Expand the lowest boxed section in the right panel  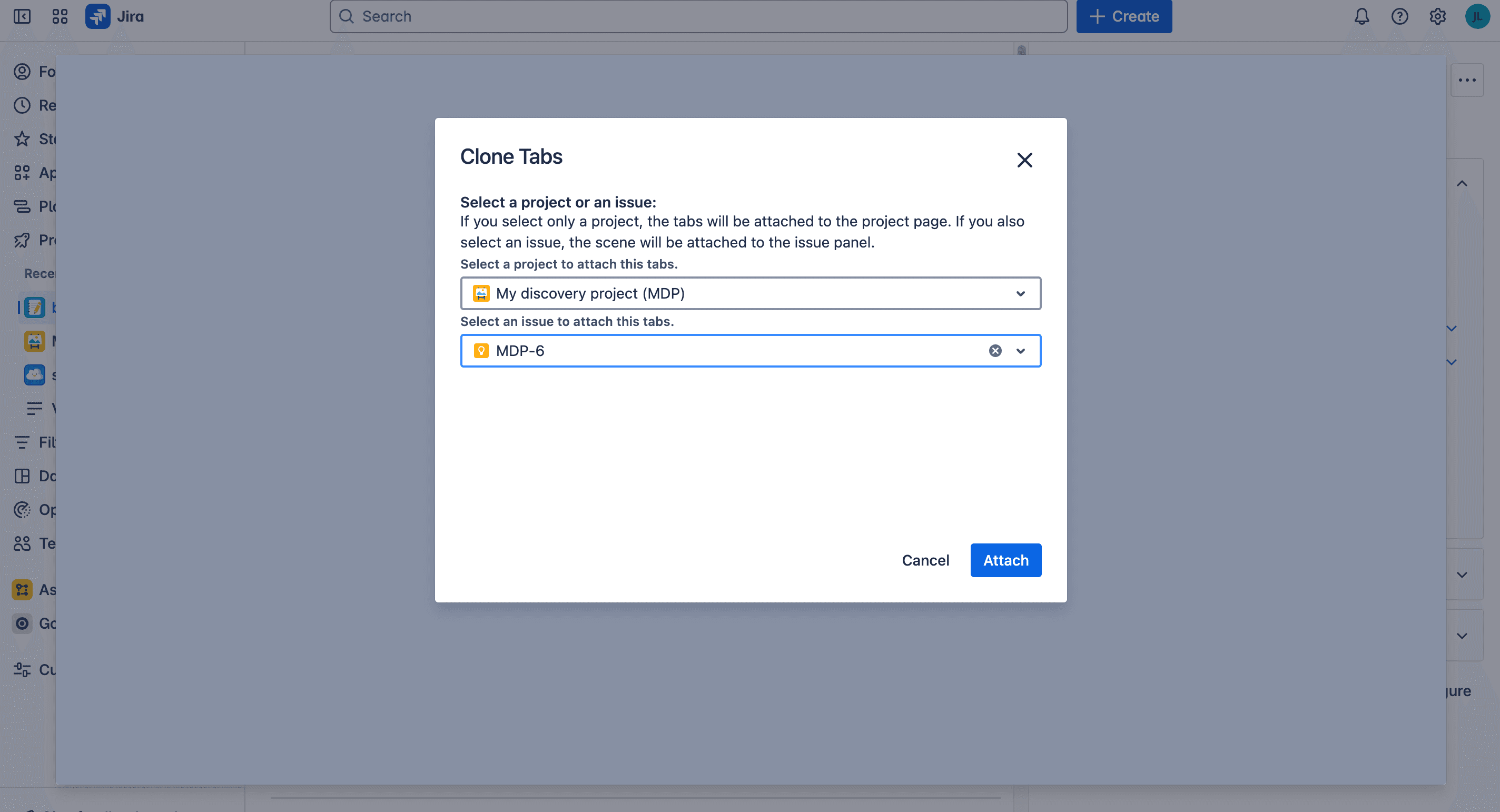click(1462, 636)
